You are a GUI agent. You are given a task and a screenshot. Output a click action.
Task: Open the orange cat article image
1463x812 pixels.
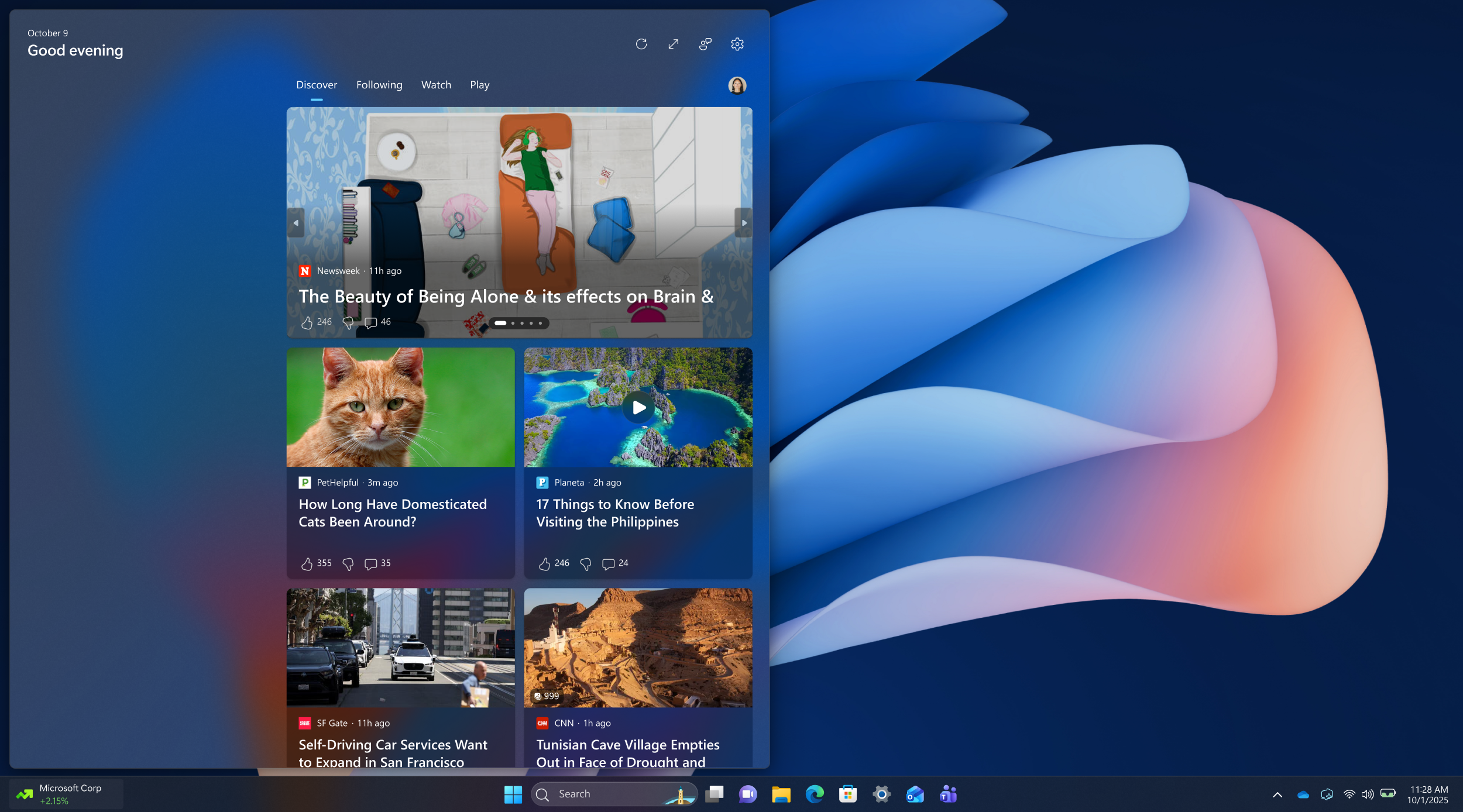pyautogui.click(x=401, y=407)
